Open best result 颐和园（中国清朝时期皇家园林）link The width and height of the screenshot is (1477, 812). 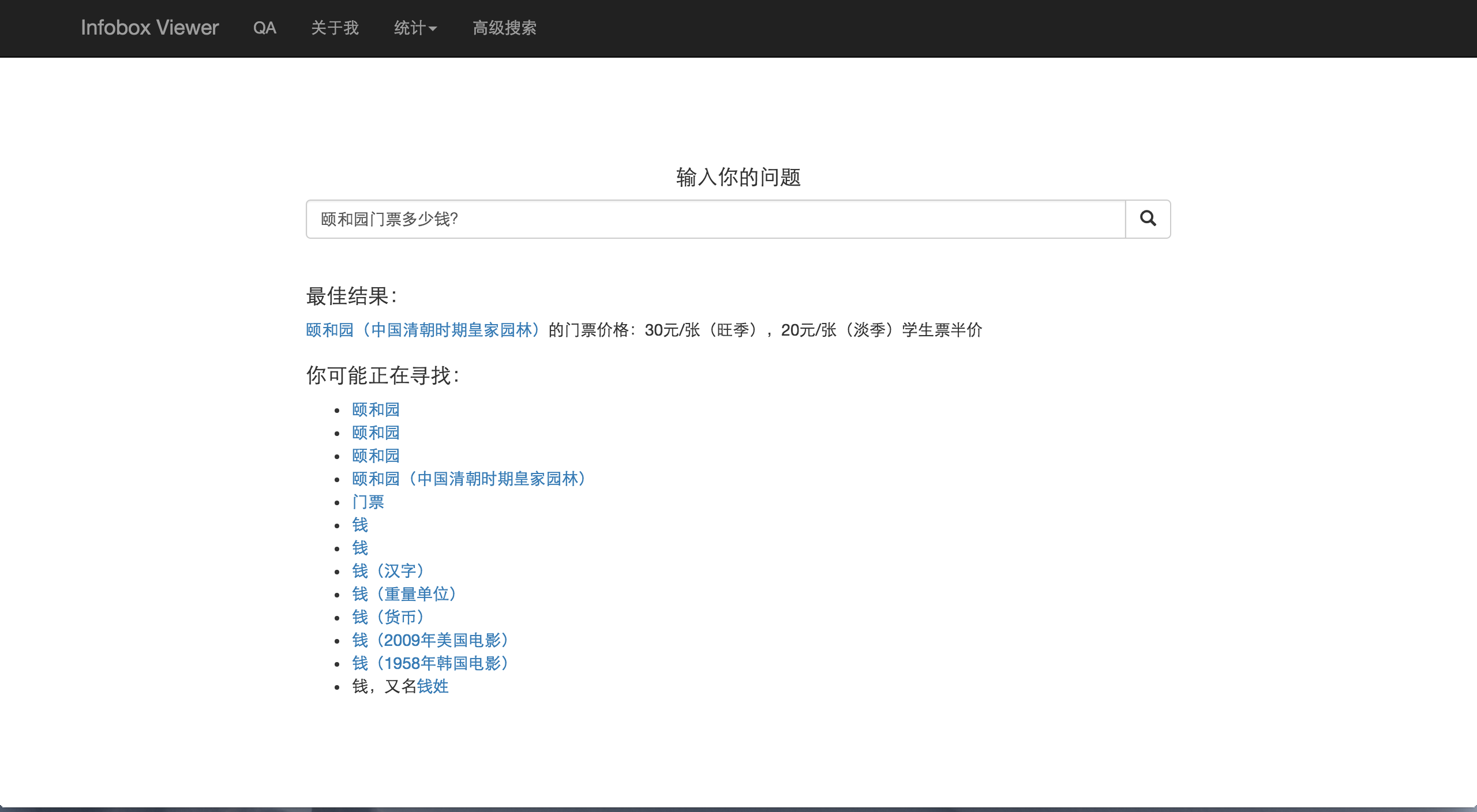click(424, 330)
